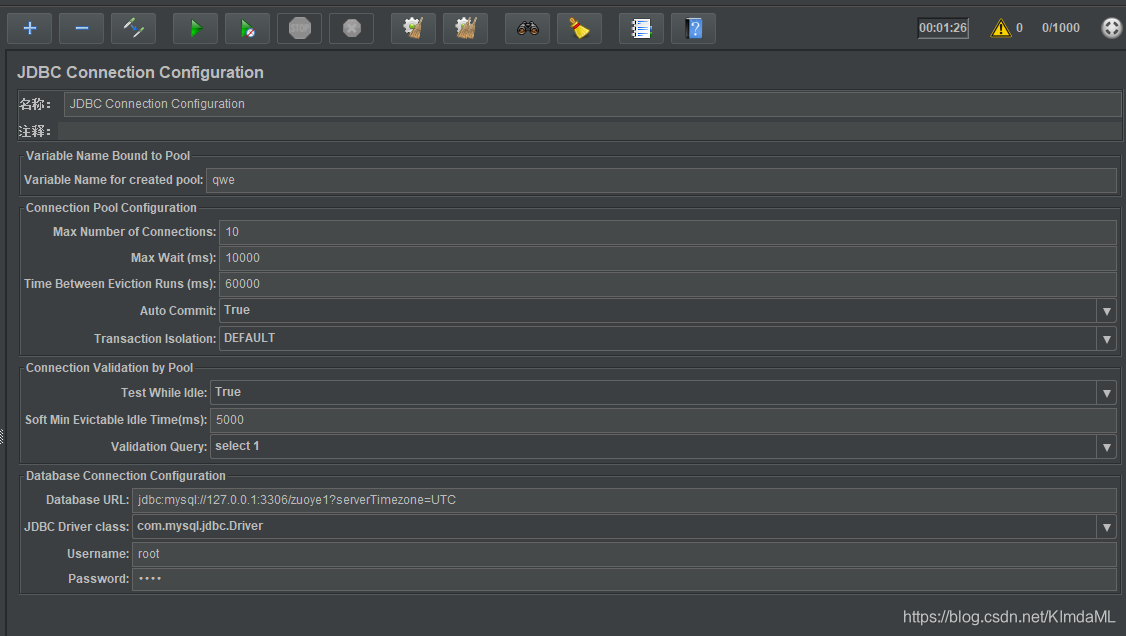Click the Toggle enable/disable toolbar icon
The width and height of the screenshot is (1126, 636).
coord(134,29)
